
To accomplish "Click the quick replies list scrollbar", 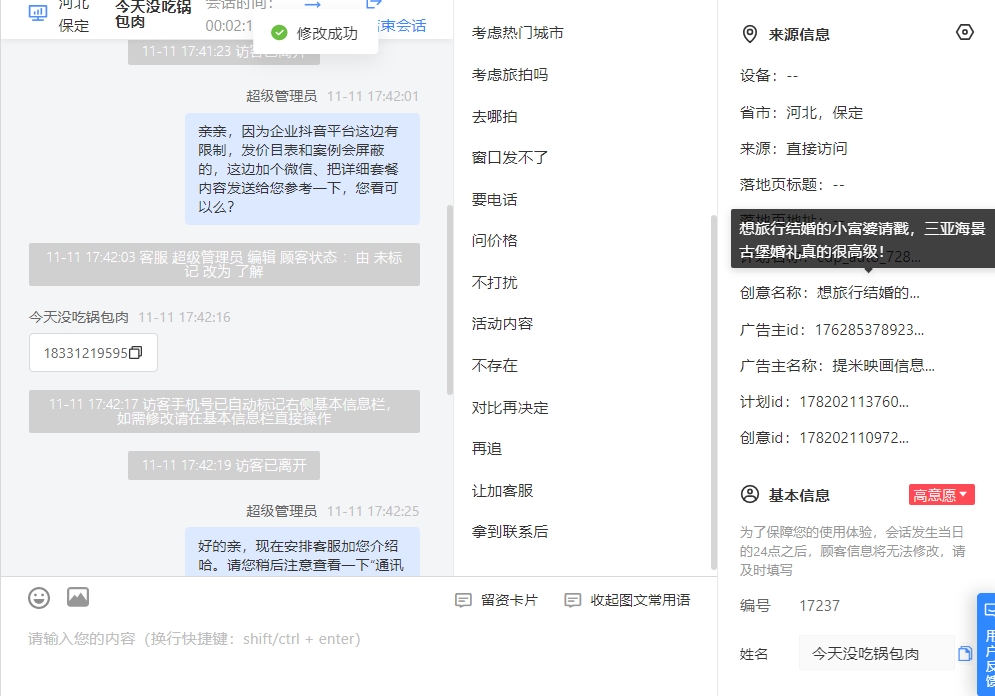I will point(713,391).
